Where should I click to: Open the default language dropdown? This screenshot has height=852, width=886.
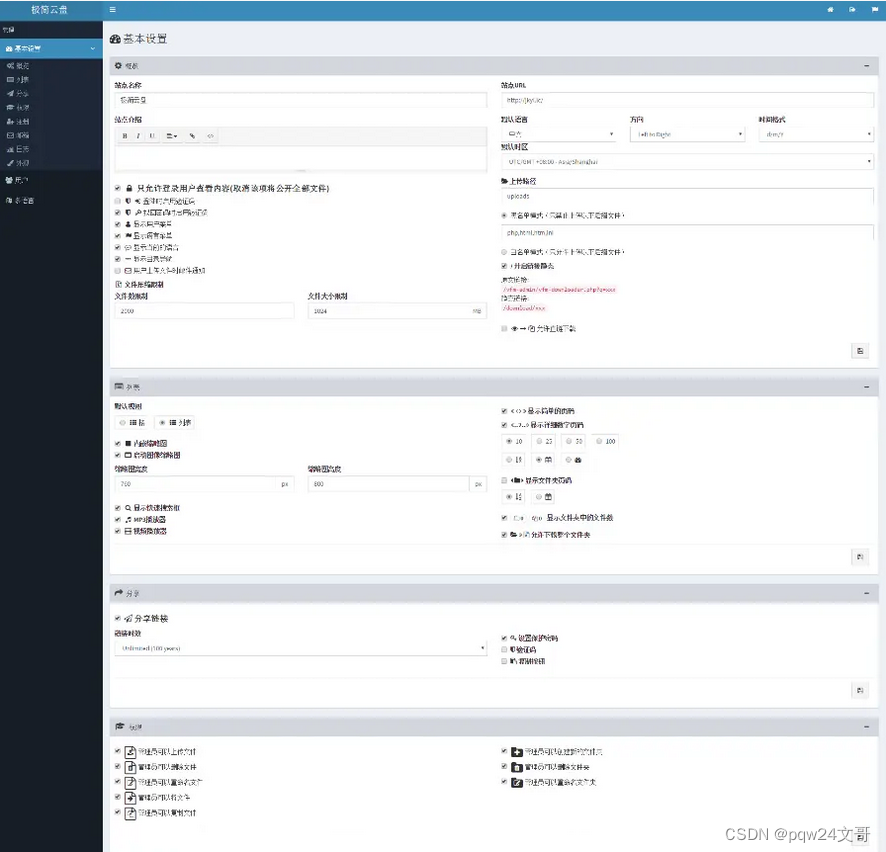[558, 134]
